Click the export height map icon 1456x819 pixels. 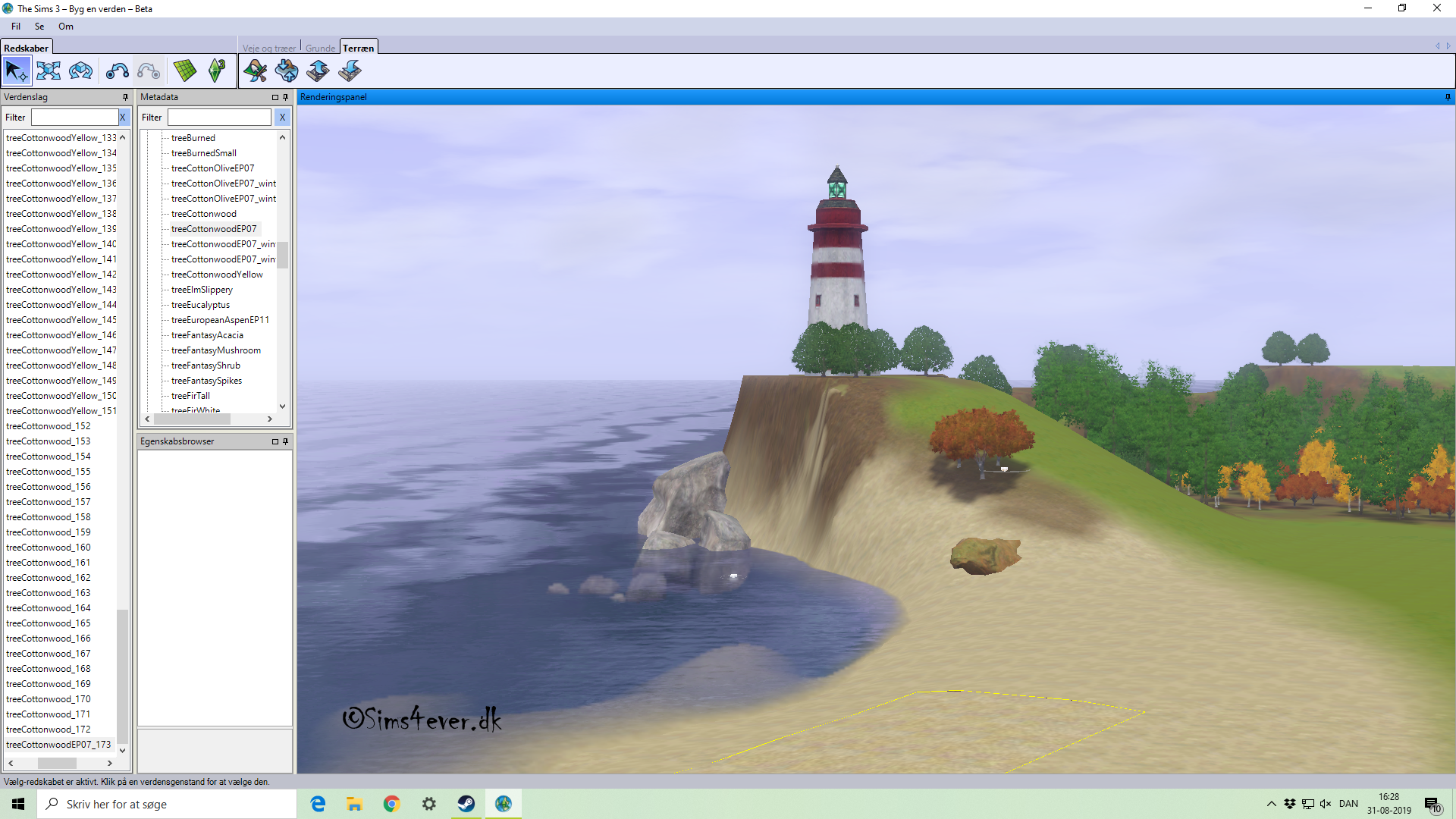[318, 71]
